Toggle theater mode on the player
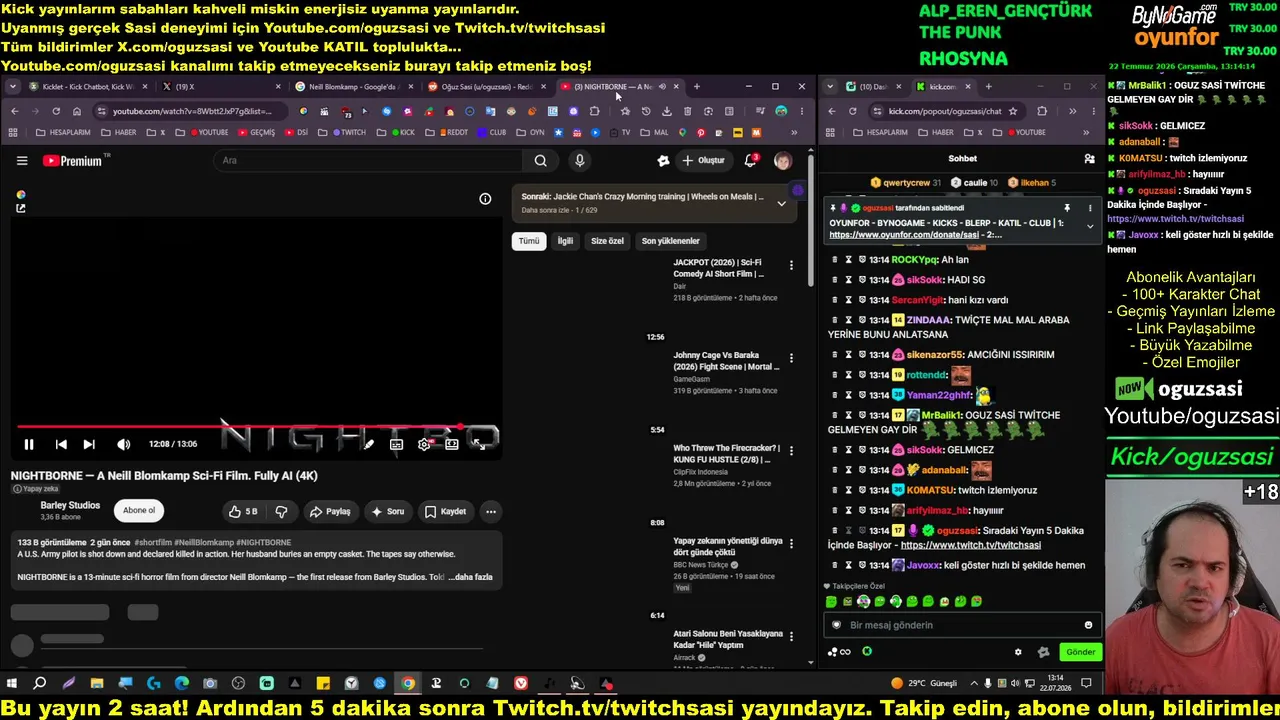Image resolution: width=1280 pixels, height=720 pixels. coord(452,444)
